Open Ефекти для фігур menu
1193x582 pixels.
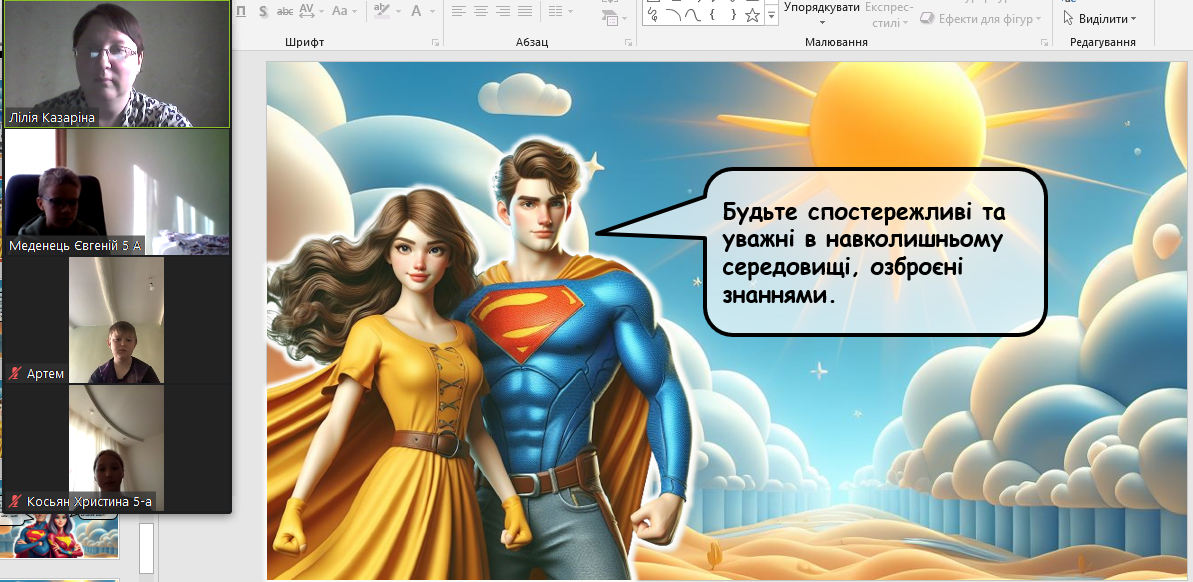[982, 18]
